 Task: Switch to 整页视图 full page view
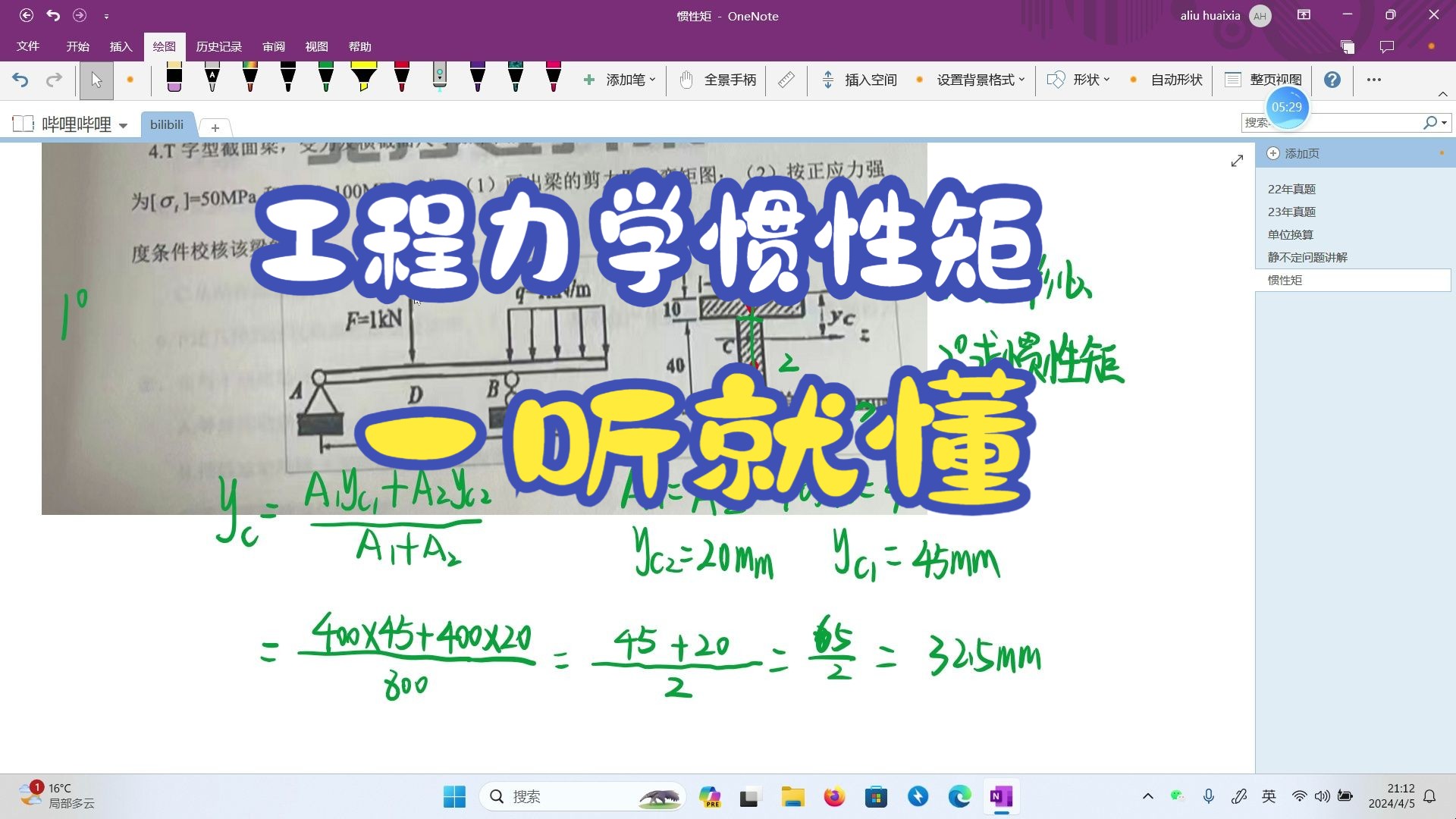point(1263,80)
